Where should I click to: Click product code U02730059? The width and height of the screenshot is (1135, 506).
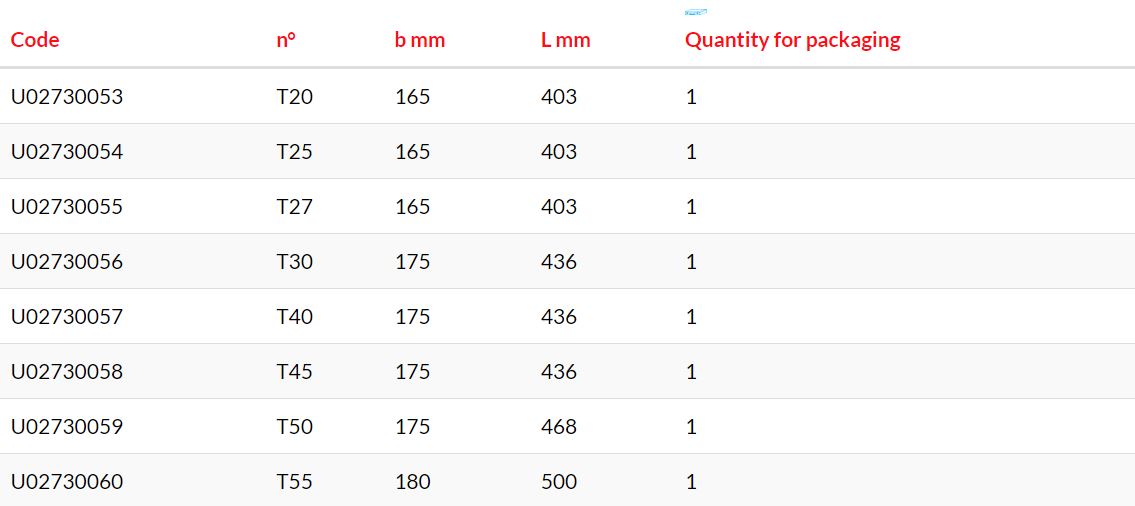(67, 426)
